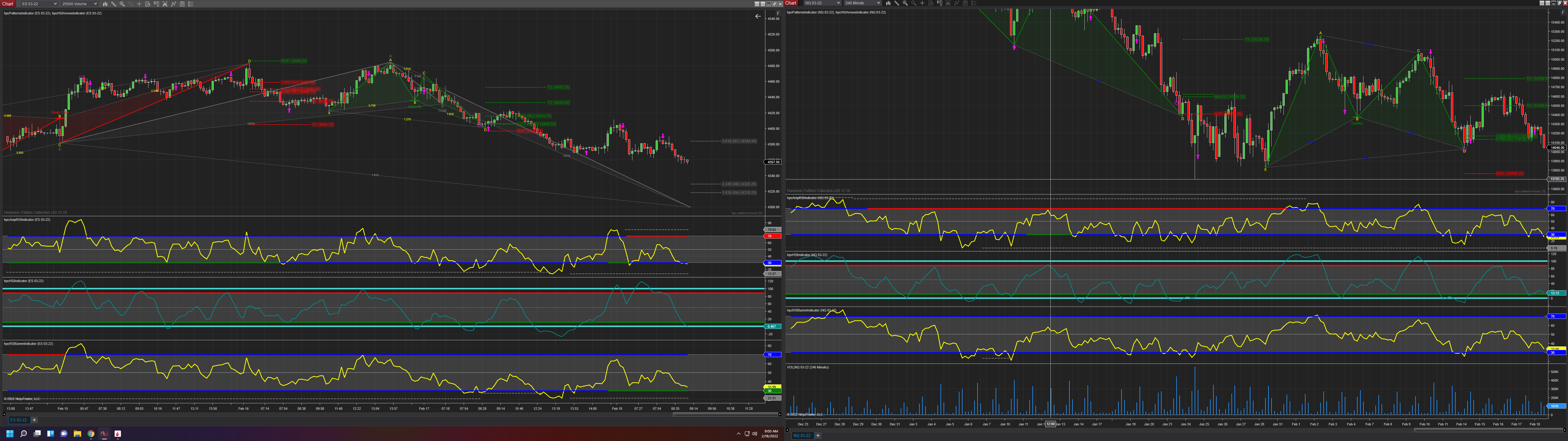Select the NQ 03-22 chart tab
Screen dimensions: 1568x441
click(x=802, y=435)
